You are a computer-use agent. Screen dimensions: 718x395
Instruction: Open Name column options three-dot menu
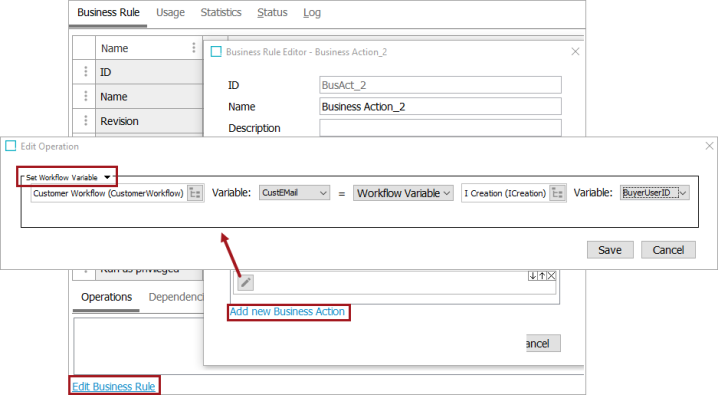pos(194,48)
